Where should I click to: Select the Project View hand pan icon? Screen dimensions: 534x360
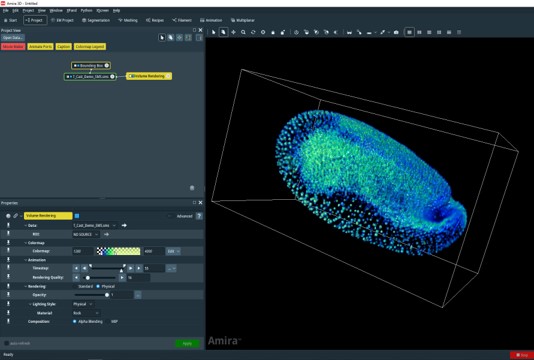[171, 37]
